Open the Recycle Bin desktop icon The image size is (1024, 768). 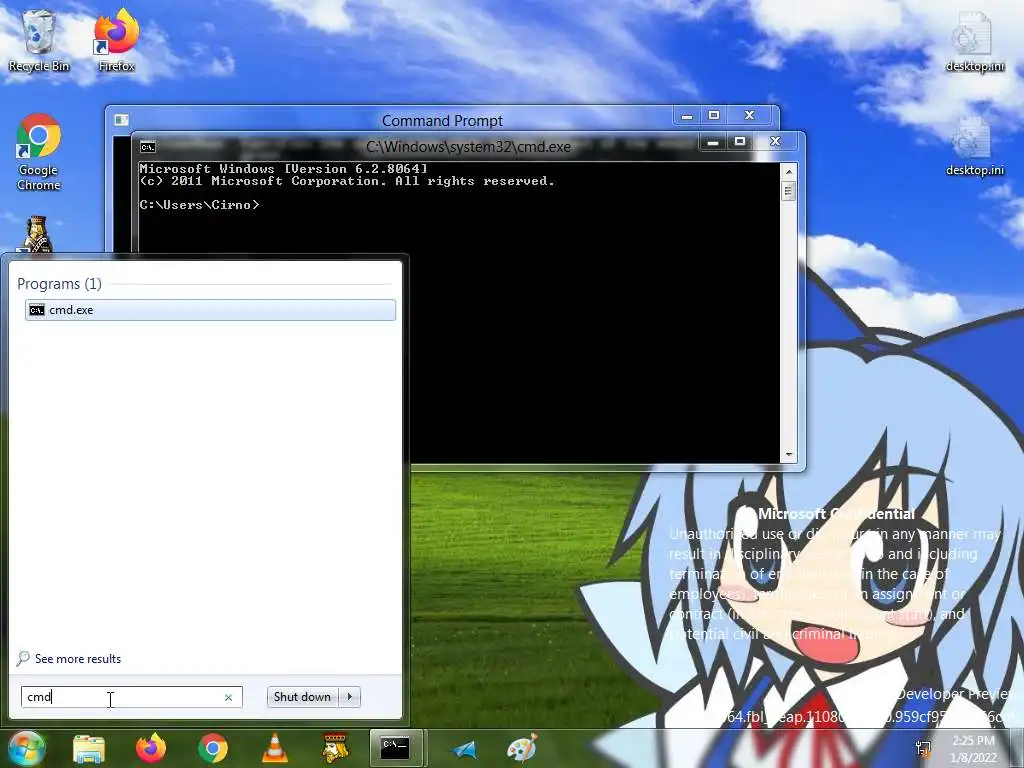point(39,40)
